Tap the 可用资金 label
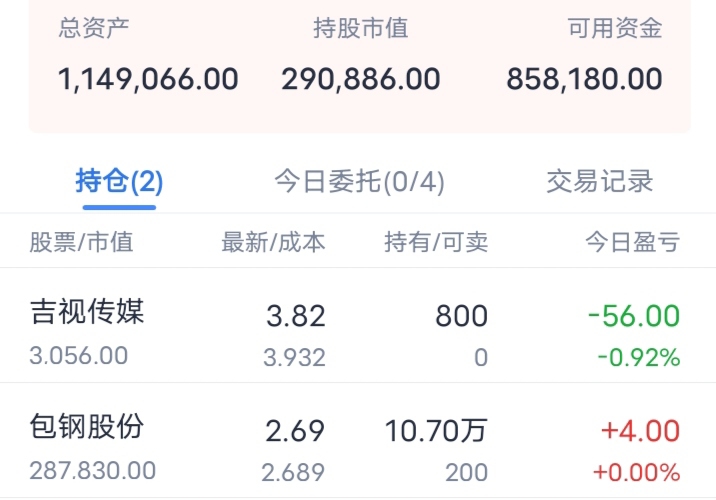 click(x=615, y=28)
